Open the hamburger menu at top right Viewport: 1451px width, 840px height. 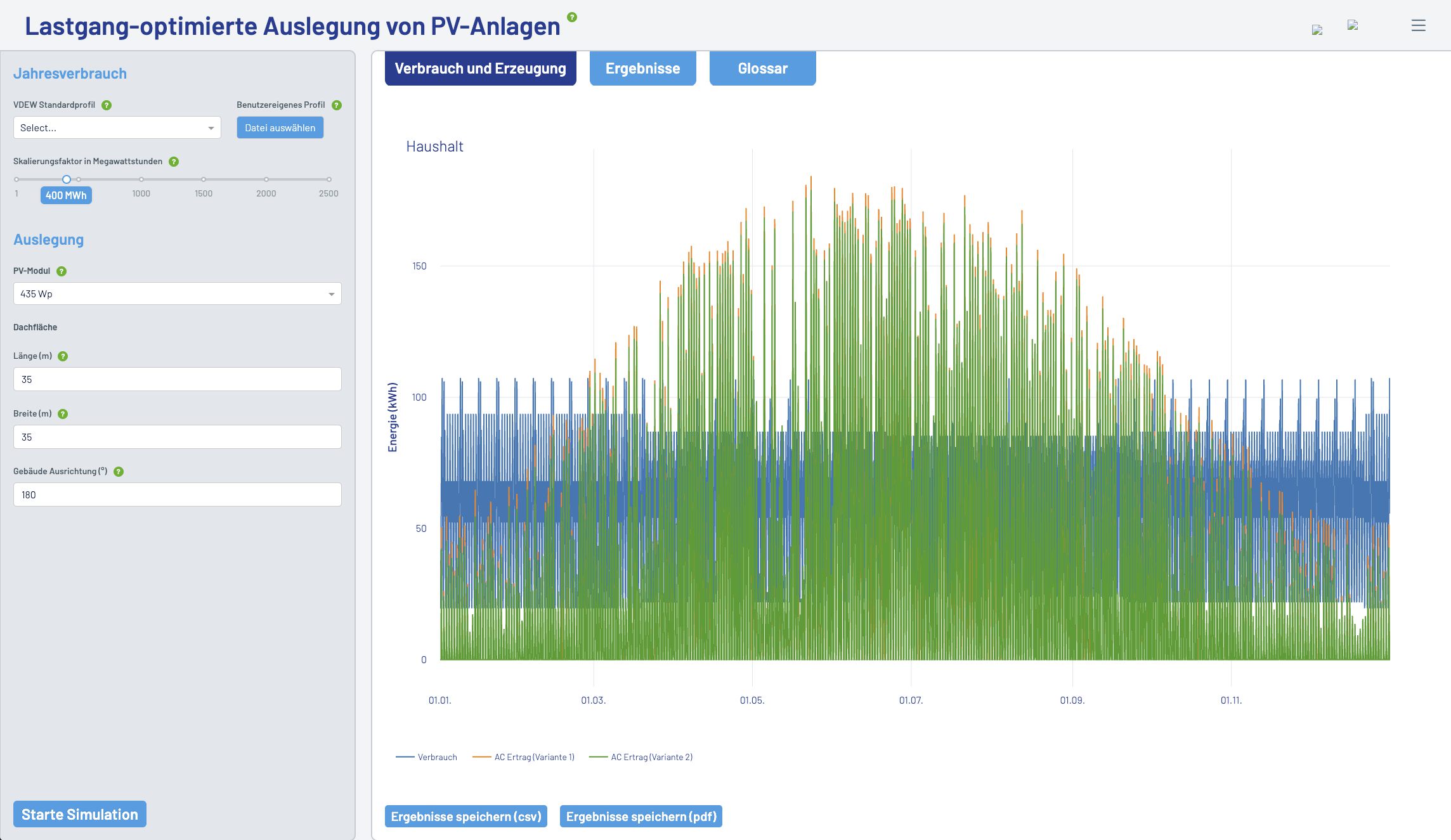[1418, 25]
